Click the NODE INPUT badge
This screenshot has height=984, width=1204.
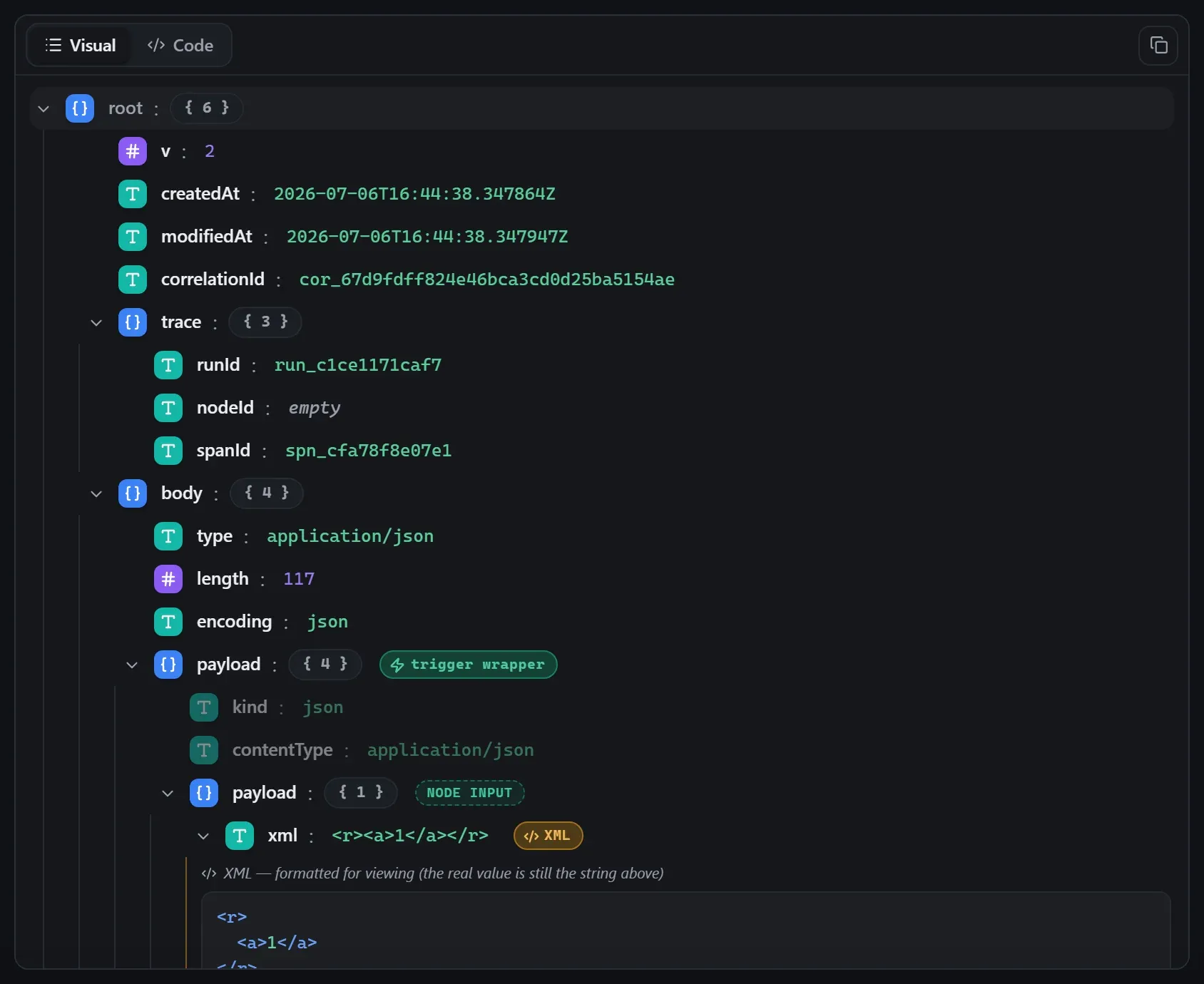[469, 793]
